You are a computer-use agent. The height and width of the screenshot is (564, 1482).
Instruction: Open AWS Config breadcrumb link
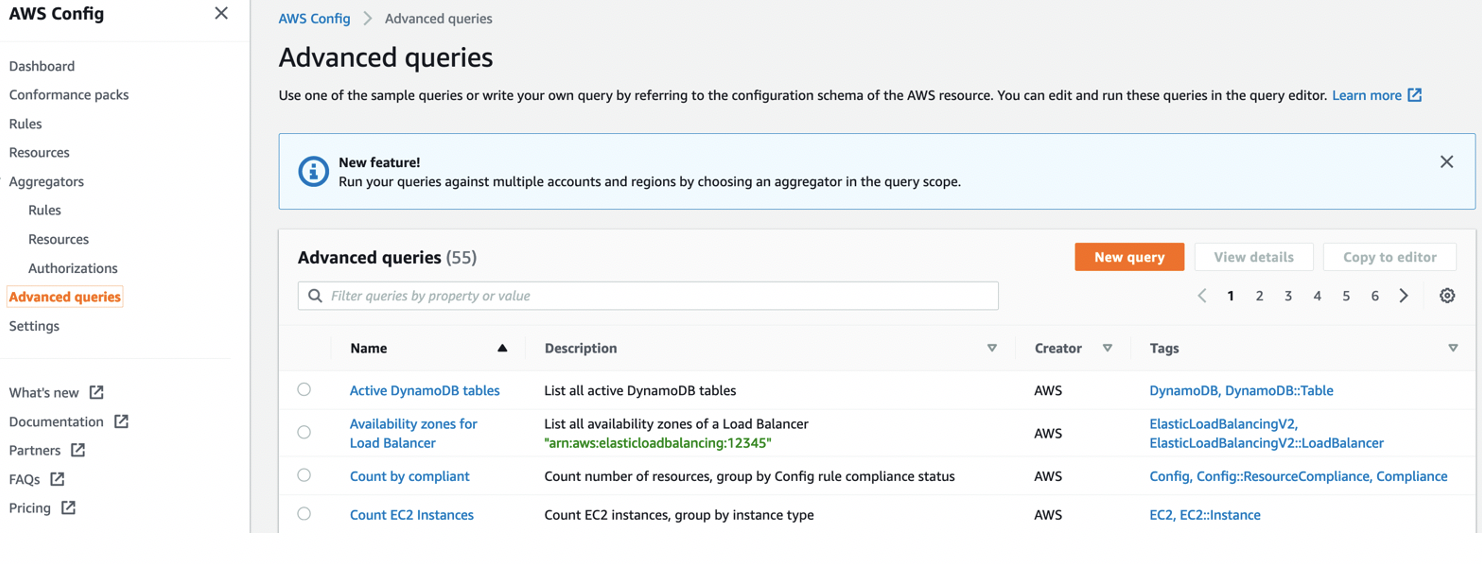(x=315, y=19)
